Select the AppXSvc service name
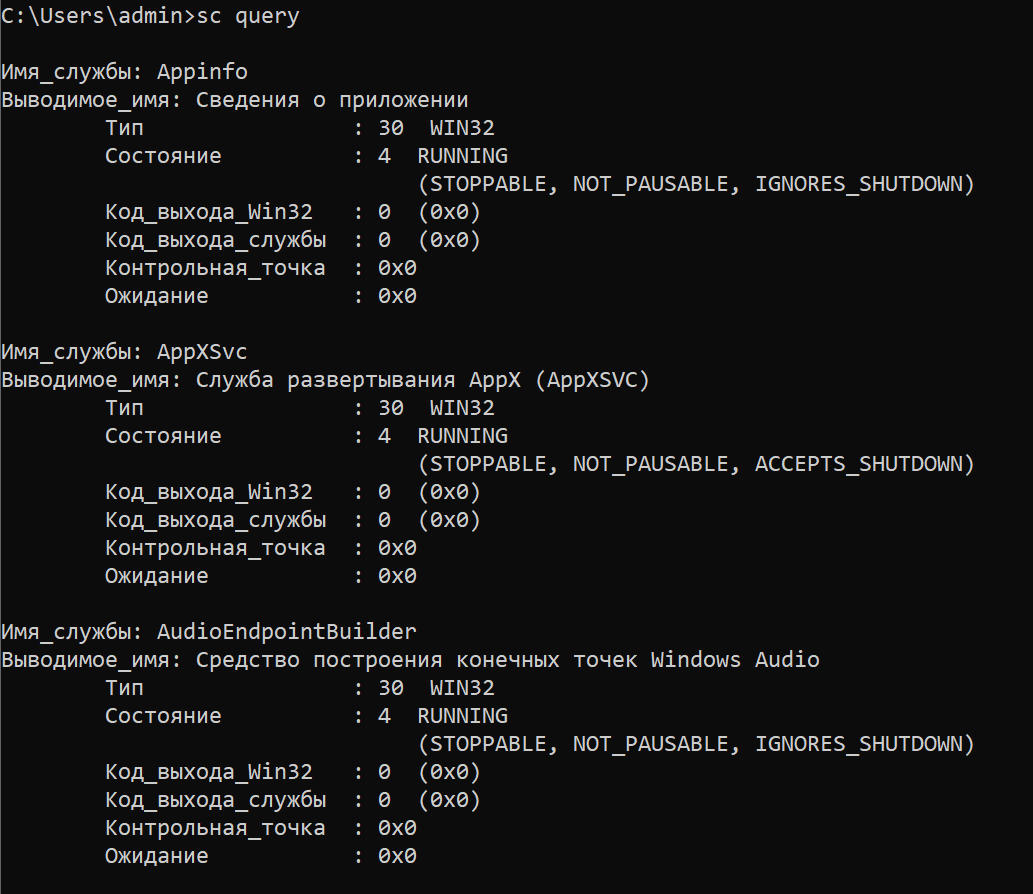Viewport: 1033px width, 894px height. (202, 352)
